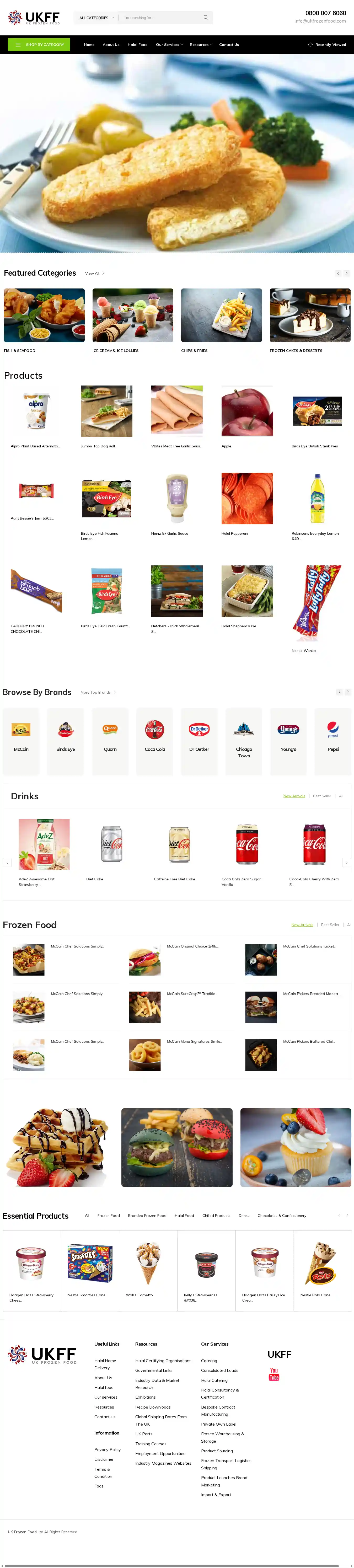The height and width of the screenshot is (1568, 354).
Task: Expand the Our Services menu
Action: tap(169, 44)
